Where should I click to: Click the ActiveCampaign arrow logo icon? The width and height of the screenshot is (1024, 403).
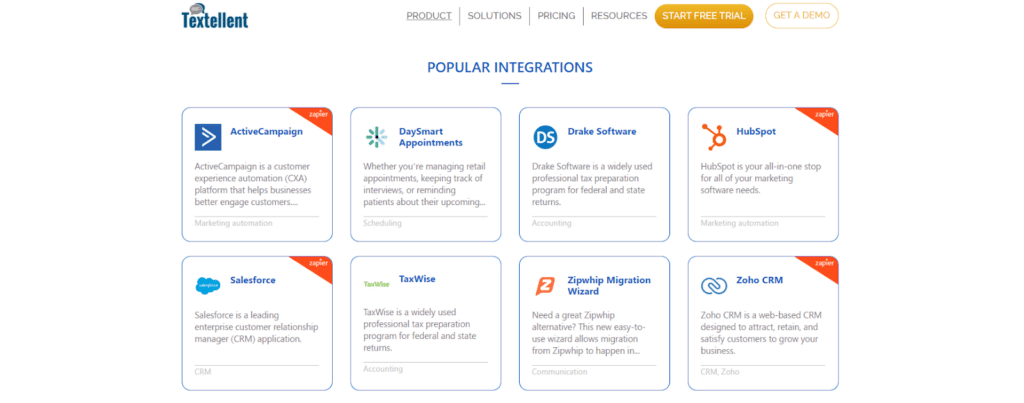point(208,137)
